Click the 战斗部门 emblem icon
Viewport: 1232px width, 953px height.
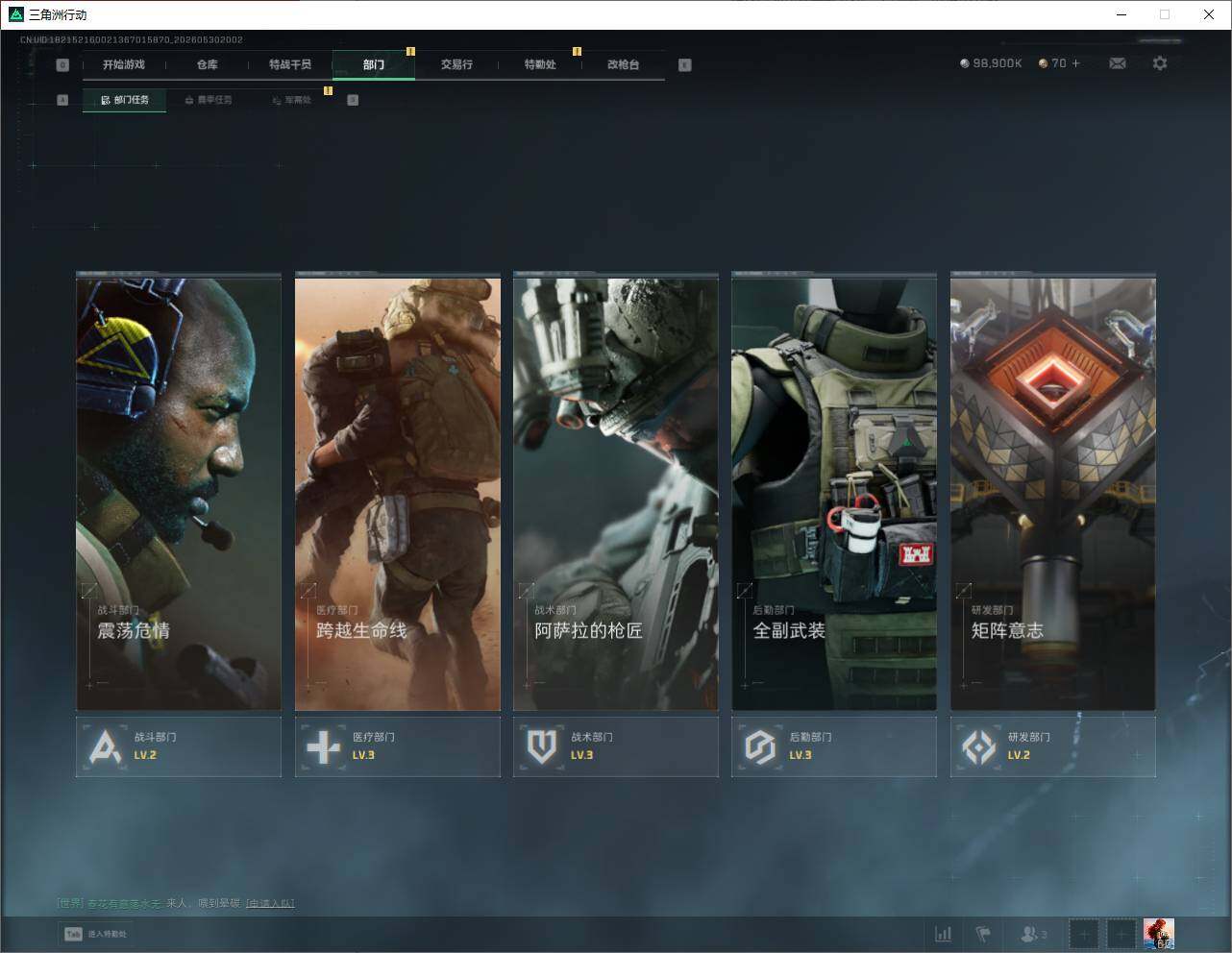tap(105, 746)
